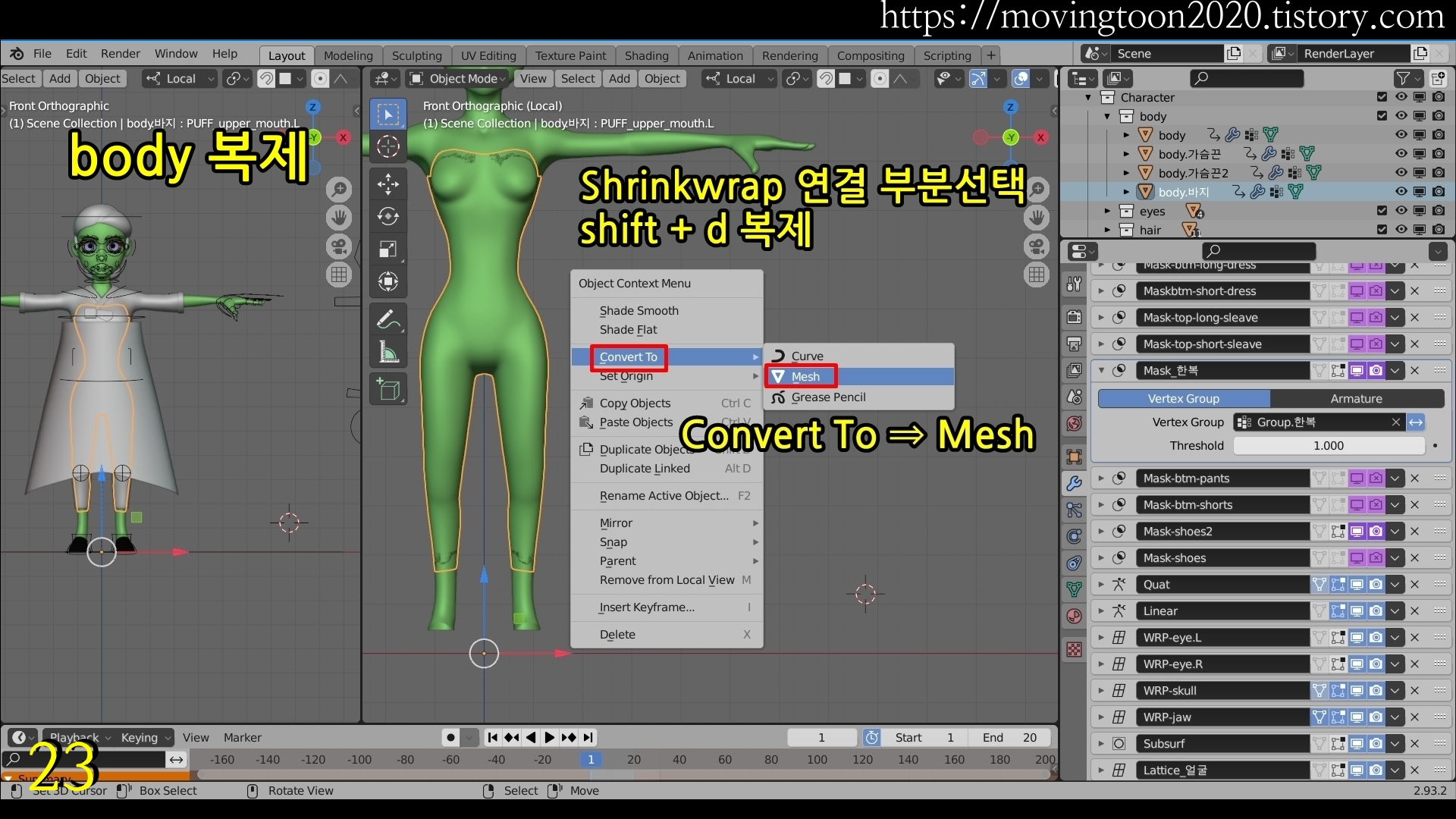Screen dimensions: 1456x819
Task: Open Local transform orientation dropdown in right viewport
Action: pyautogui.click(x=739, y=79)
